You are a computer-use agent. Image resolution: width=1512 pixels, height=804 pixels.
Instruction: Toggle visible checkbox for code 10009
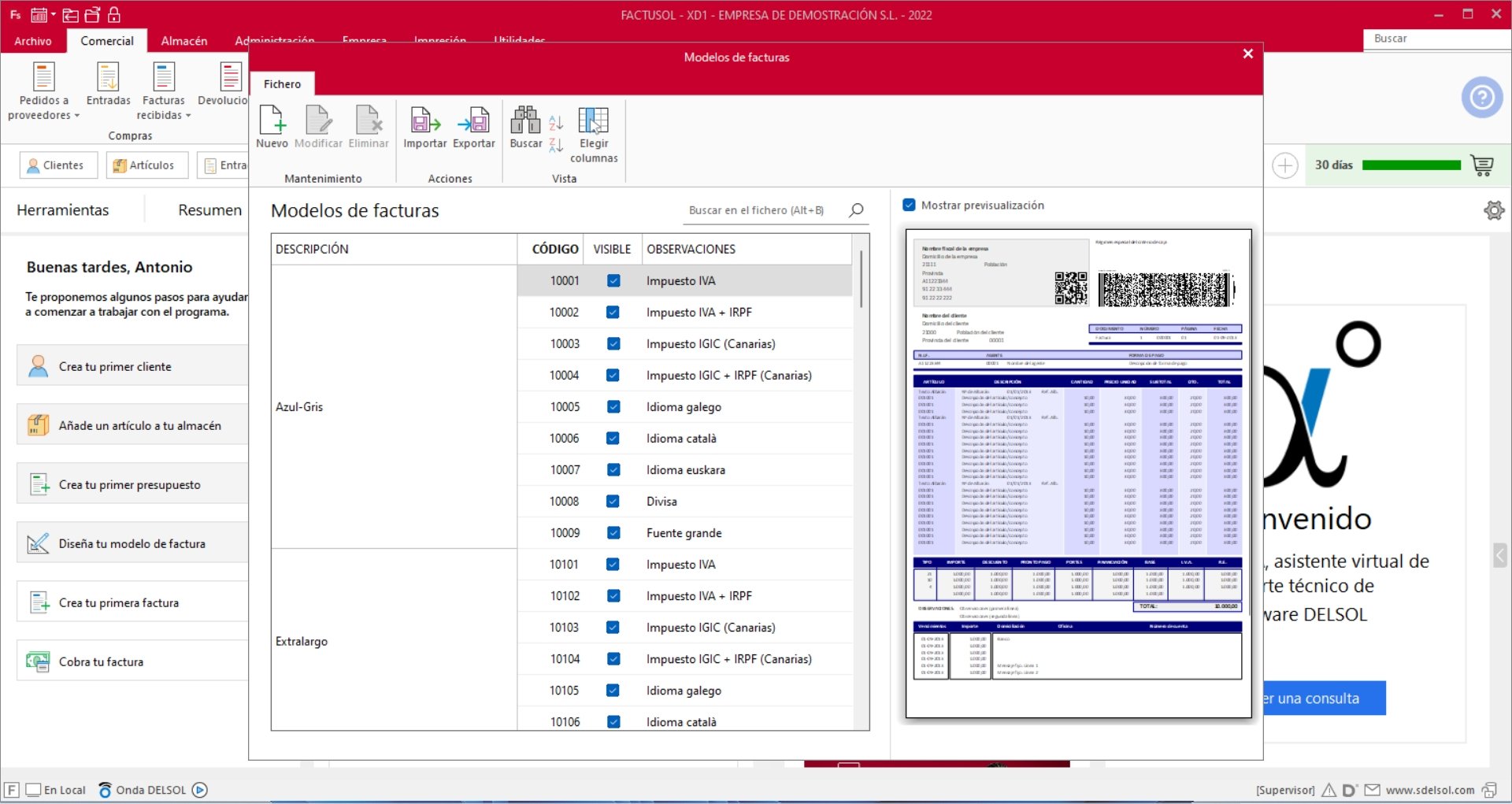pos(613,532)
